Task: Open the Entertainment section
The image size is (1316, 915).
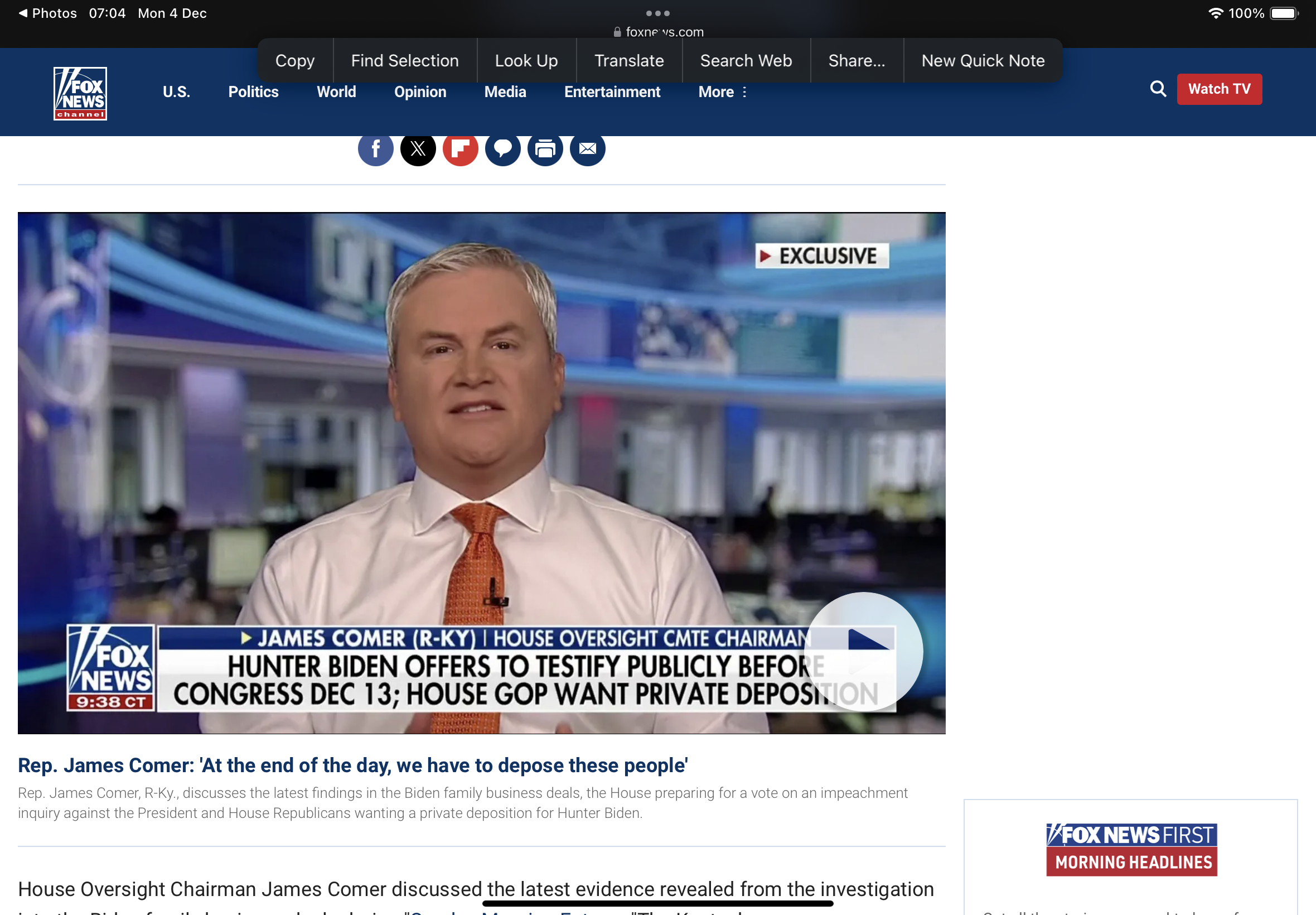Action: pos(612,92)
